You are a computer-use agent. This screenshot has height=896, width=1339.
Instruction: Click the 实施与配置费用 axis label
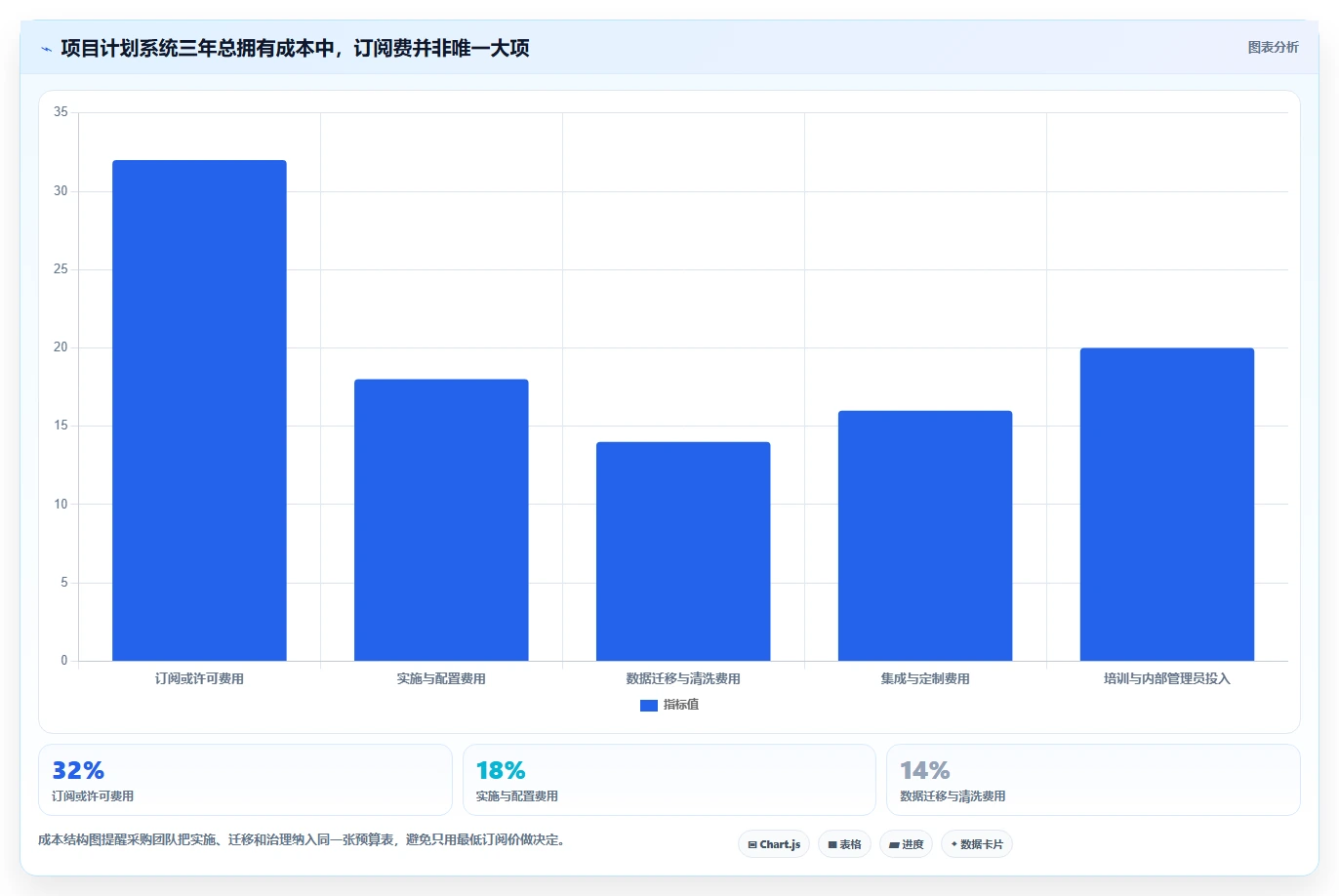click(441, 678)
